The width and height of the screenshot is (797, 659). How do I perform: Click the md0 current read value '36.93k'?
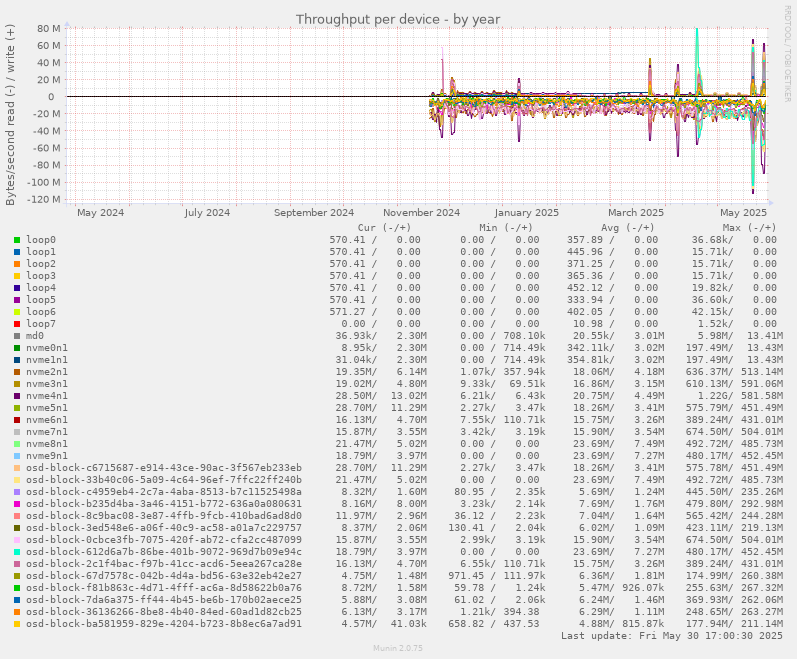click(356, 336)
